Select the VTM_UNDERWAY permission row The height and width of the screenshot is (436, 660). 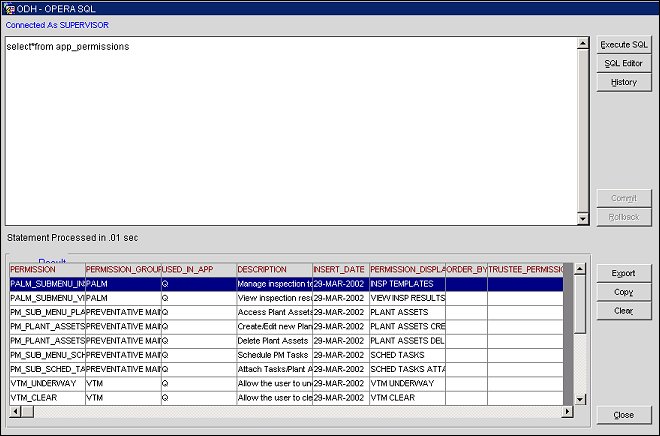[x=43, y=383]
